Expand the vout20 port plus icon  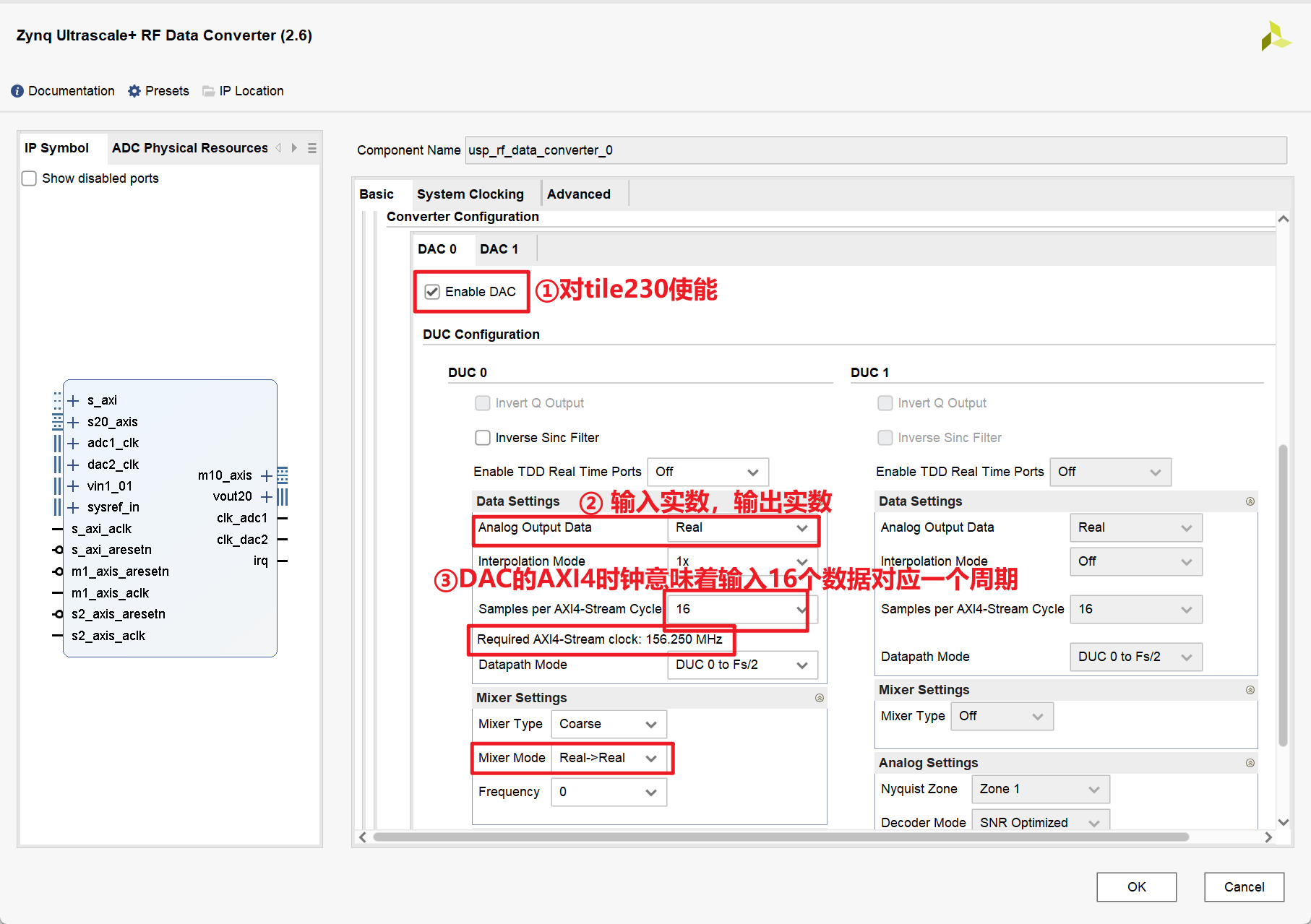[x=267, y=497]
